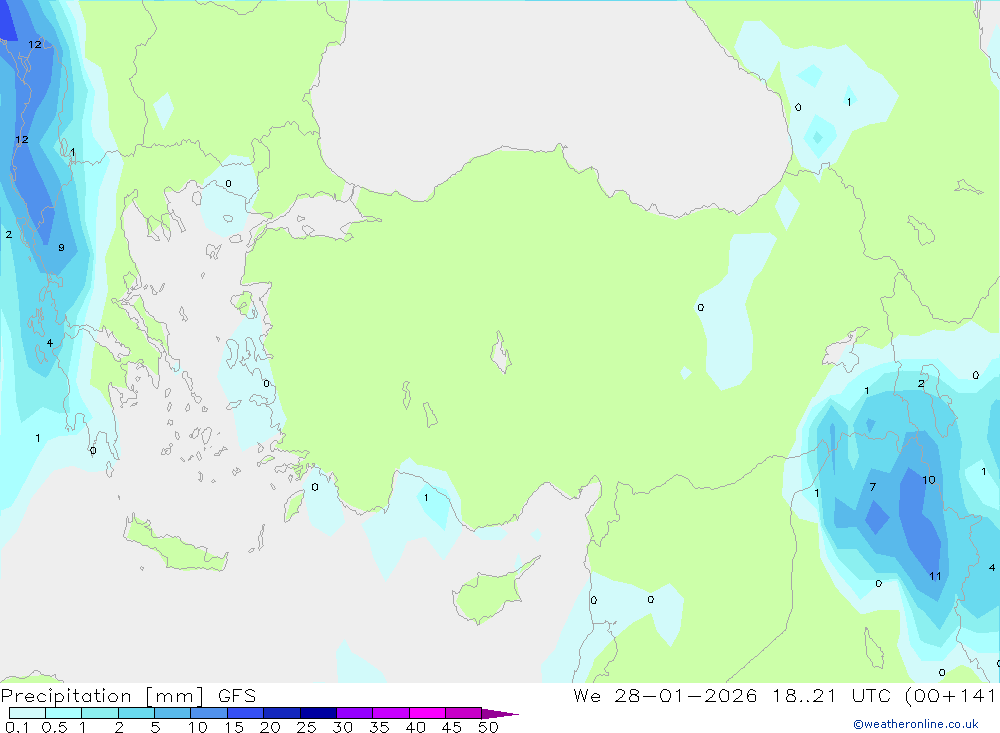Click the 'Precipitation [mm] GFS' title text
1000x733 pixels.
[128, 696]
